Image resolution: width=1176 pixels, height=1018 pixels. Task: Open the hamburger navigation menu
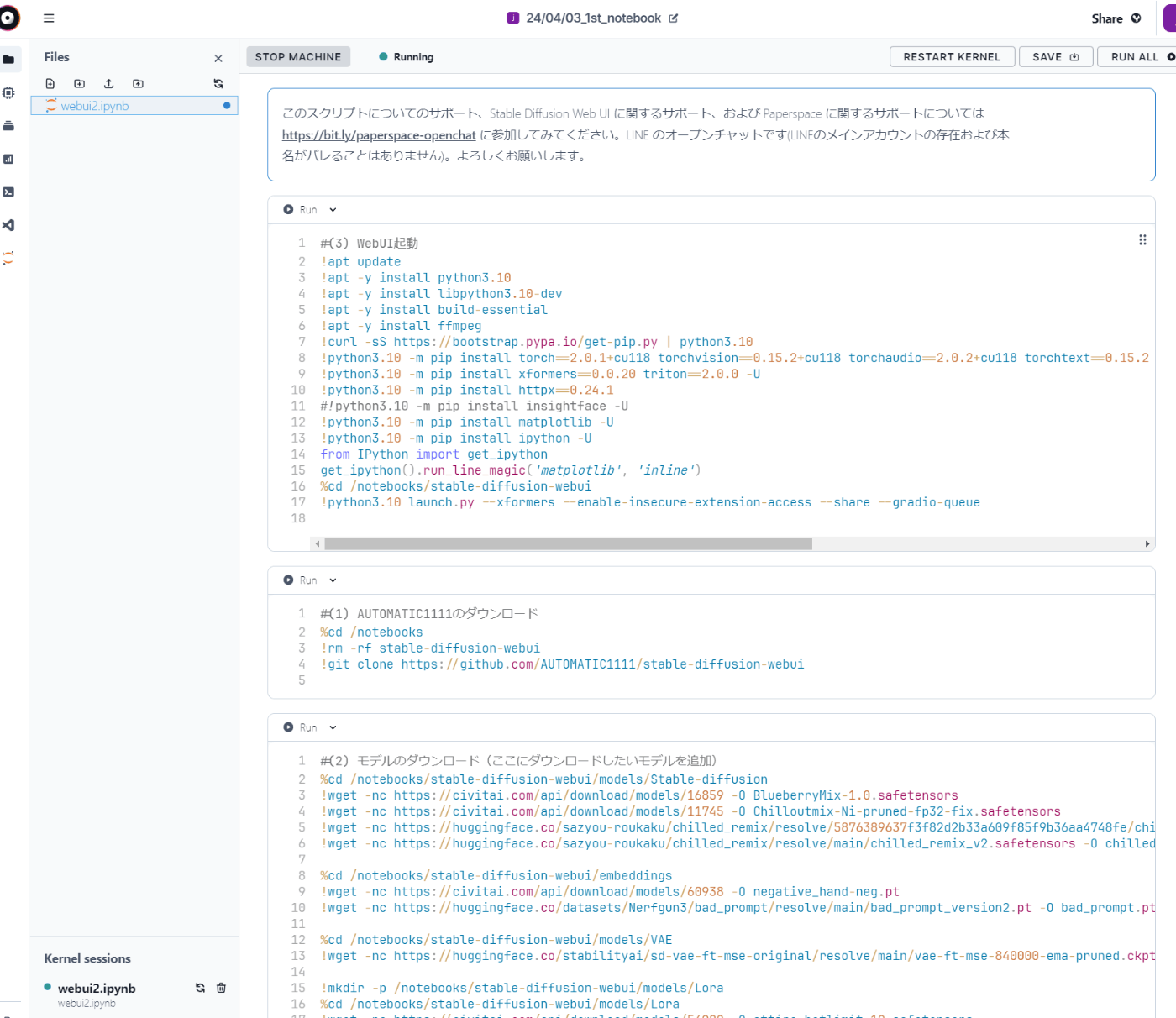(49, 18)
